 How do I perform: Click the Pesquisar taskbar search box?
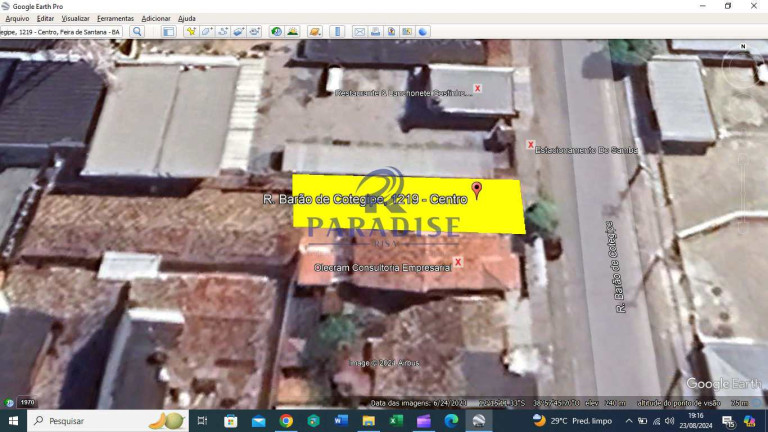108,421
